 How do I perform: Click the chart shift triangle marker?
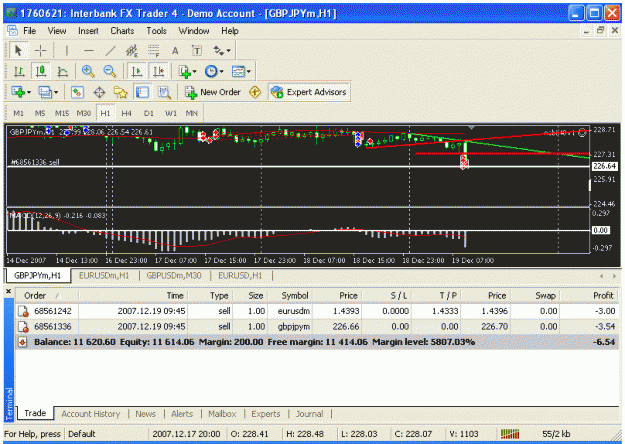(x=471, y=127)
